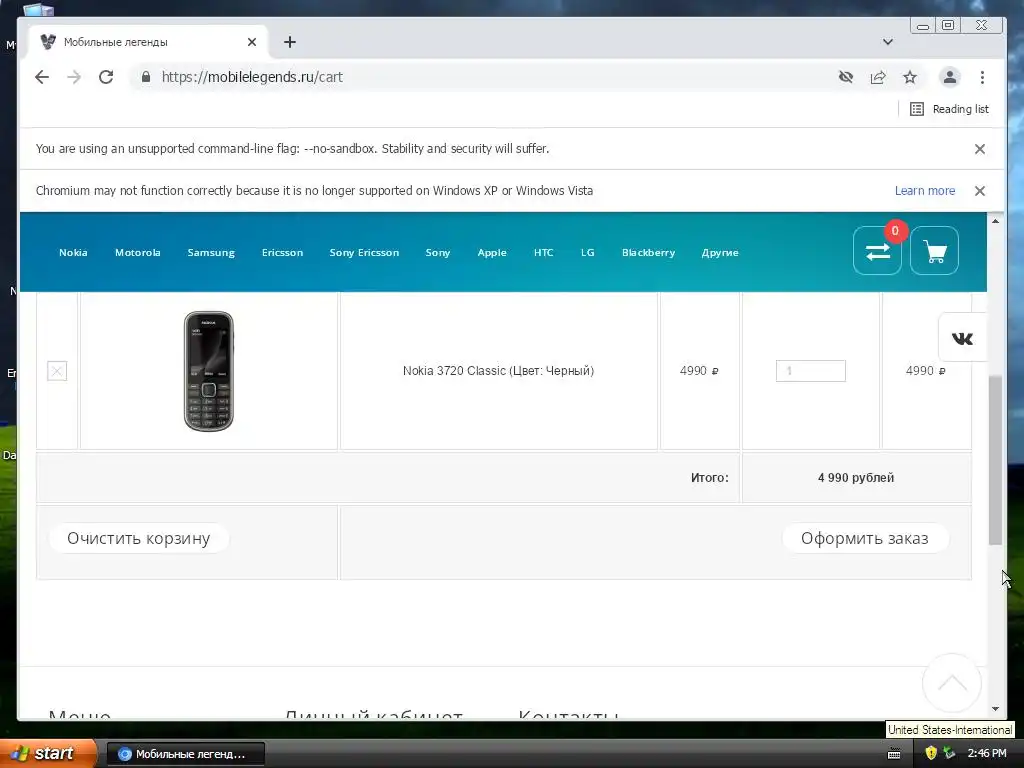Reload the page with the refresh icon

(x=106, y=77)
